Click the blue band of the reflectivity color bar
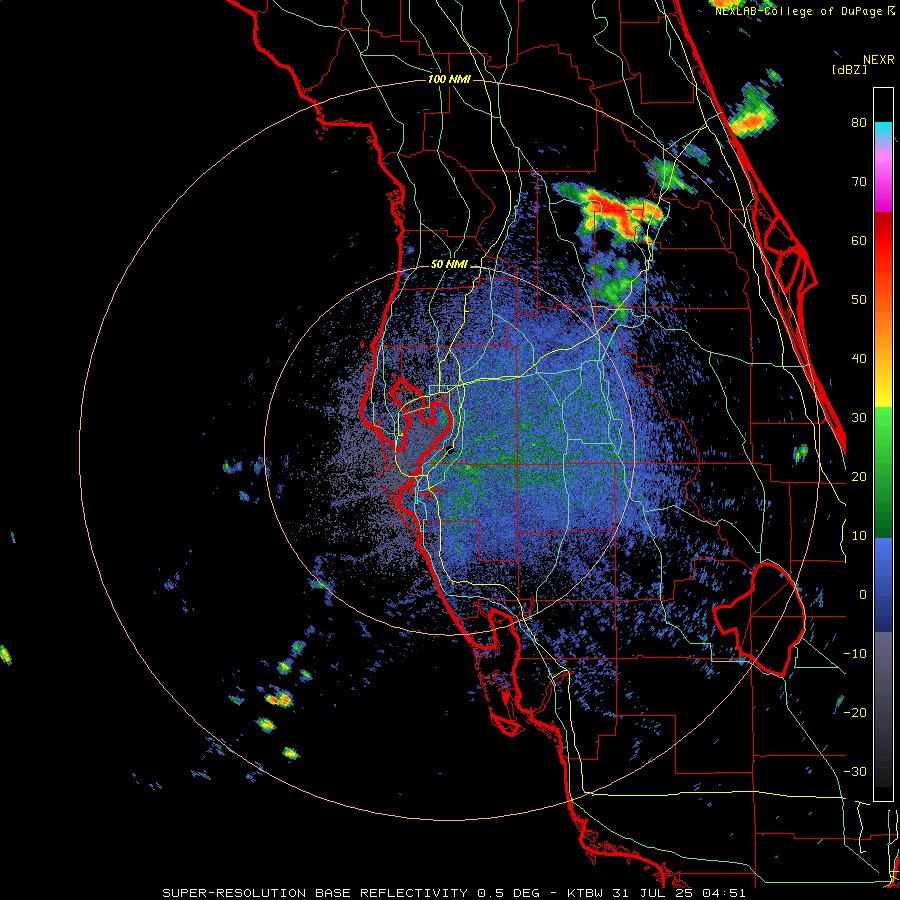 [x=883, y=584]
